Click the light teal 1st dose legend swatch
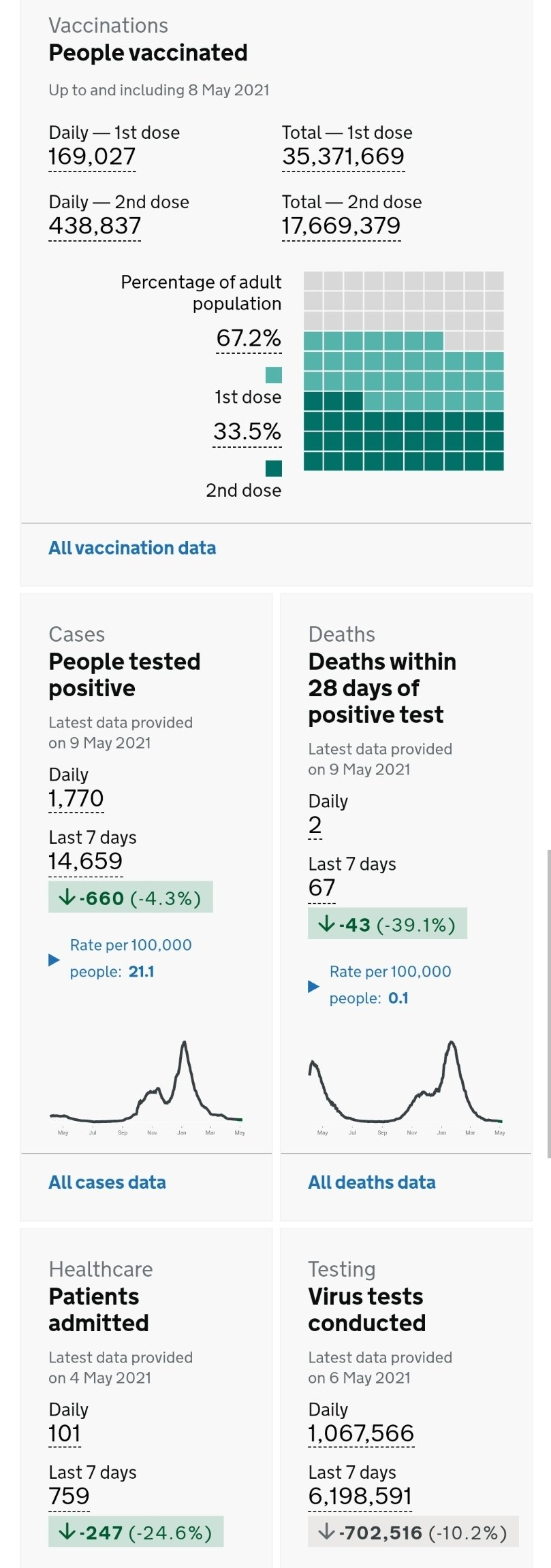 coord(273,375)
